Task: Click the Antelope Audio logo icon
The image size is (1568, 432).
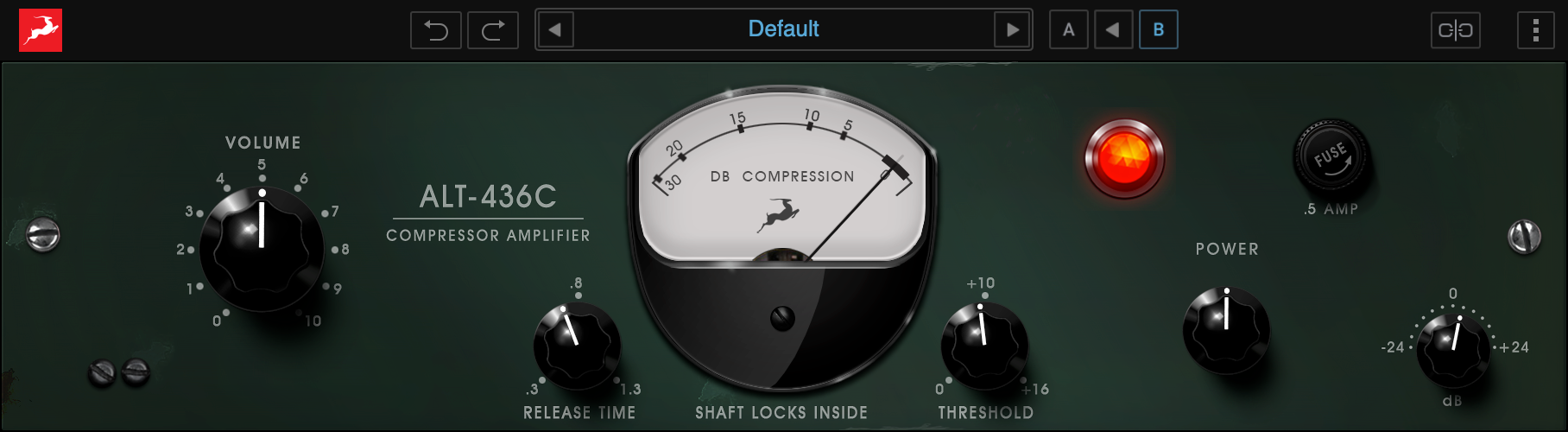Action: (x=41, y=30)
